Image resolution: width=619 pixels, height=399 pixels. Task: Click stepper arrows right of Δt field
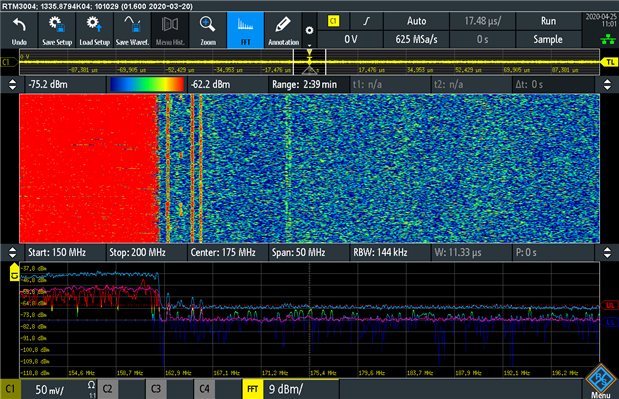point(607,84)
